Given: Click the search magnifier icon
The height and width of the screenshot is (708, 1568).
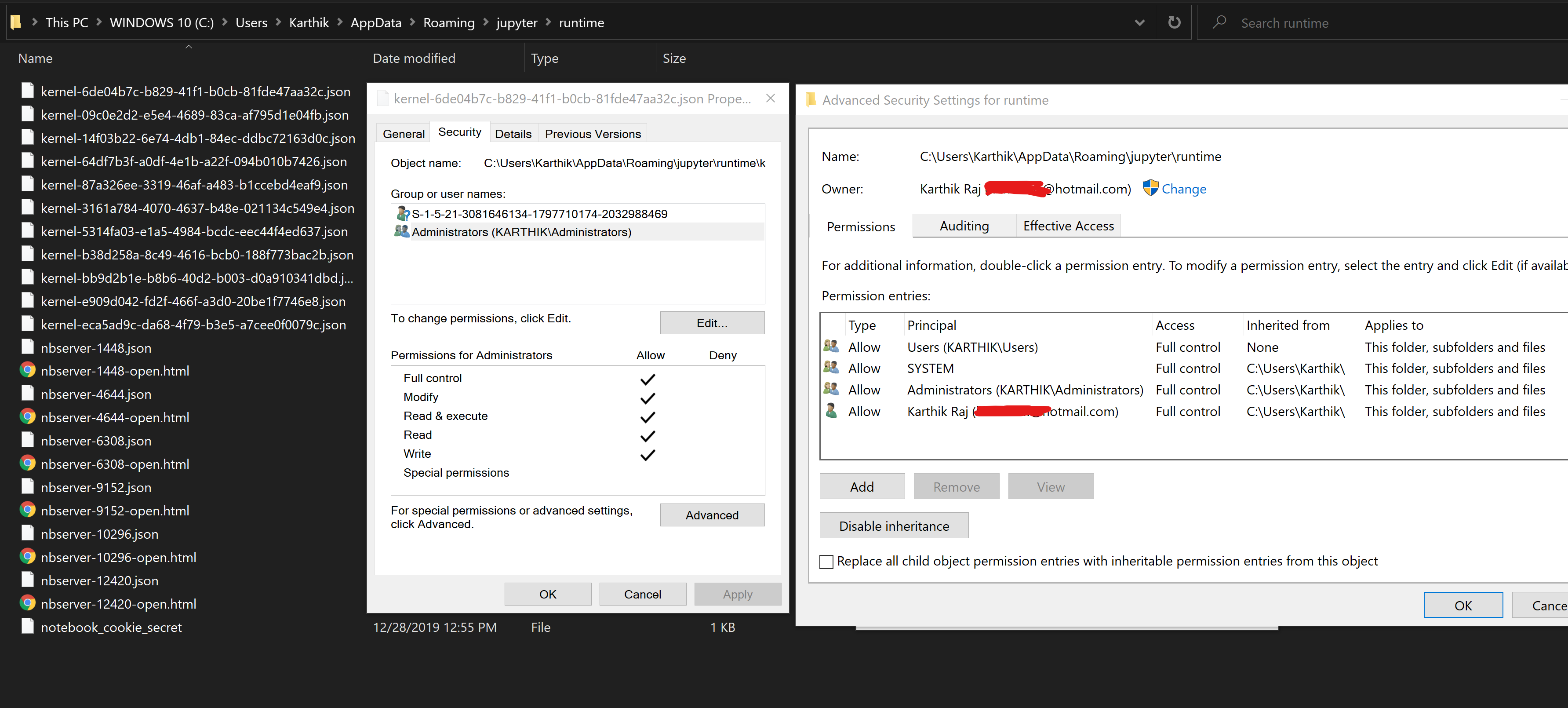Looking at the screenshot, I should [1219, 22].
